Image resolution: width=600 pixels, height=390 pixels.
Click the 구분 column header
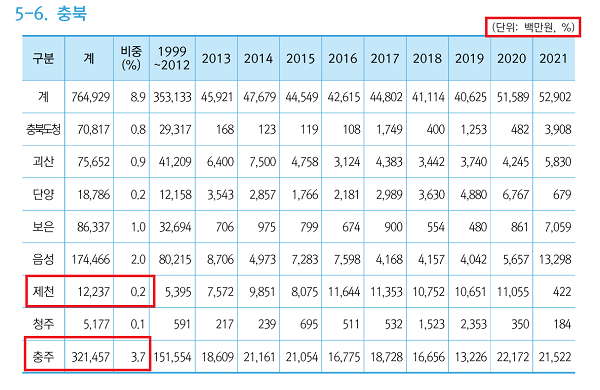click(x=43, y=58)
